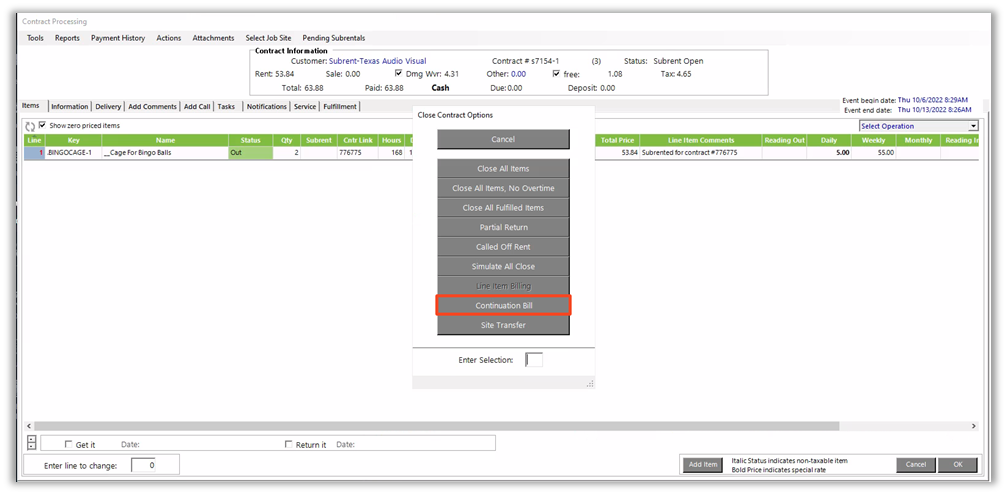Check the Return it checkbox
Image resolution: width=1007 pixels, height=495 pixels.
click(x=289, y=444)
